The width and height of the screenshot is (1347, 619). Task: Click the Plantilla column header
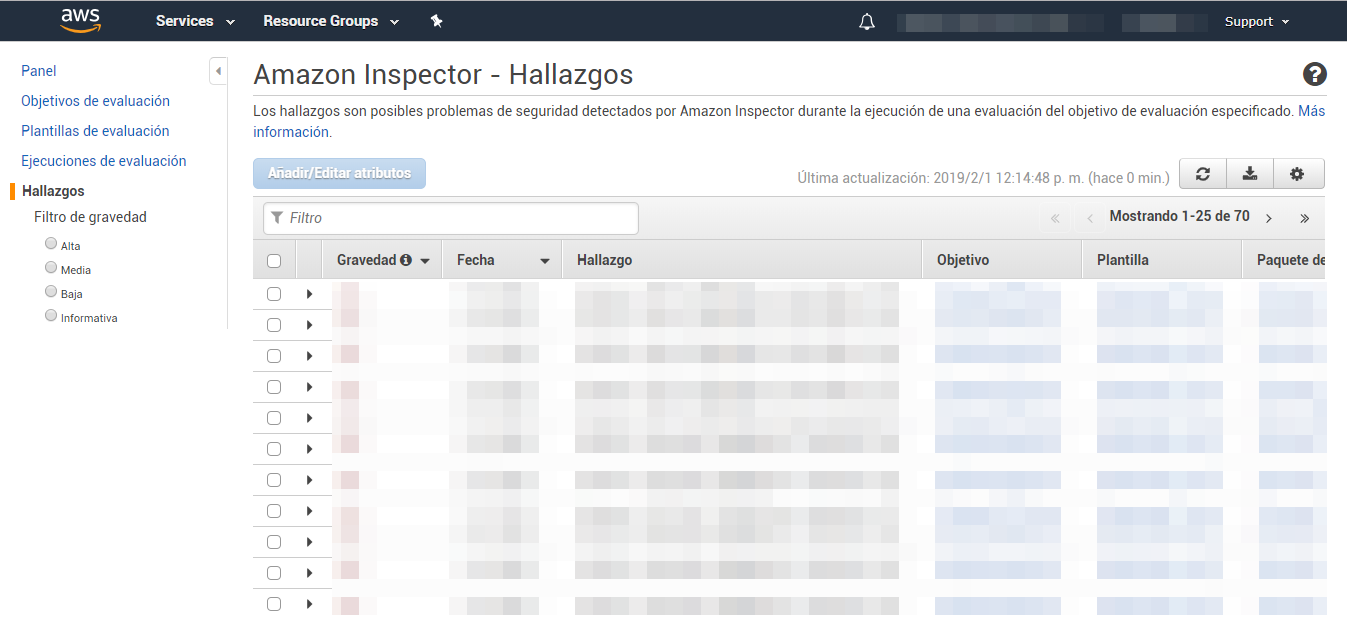(x=1163, y=260)
